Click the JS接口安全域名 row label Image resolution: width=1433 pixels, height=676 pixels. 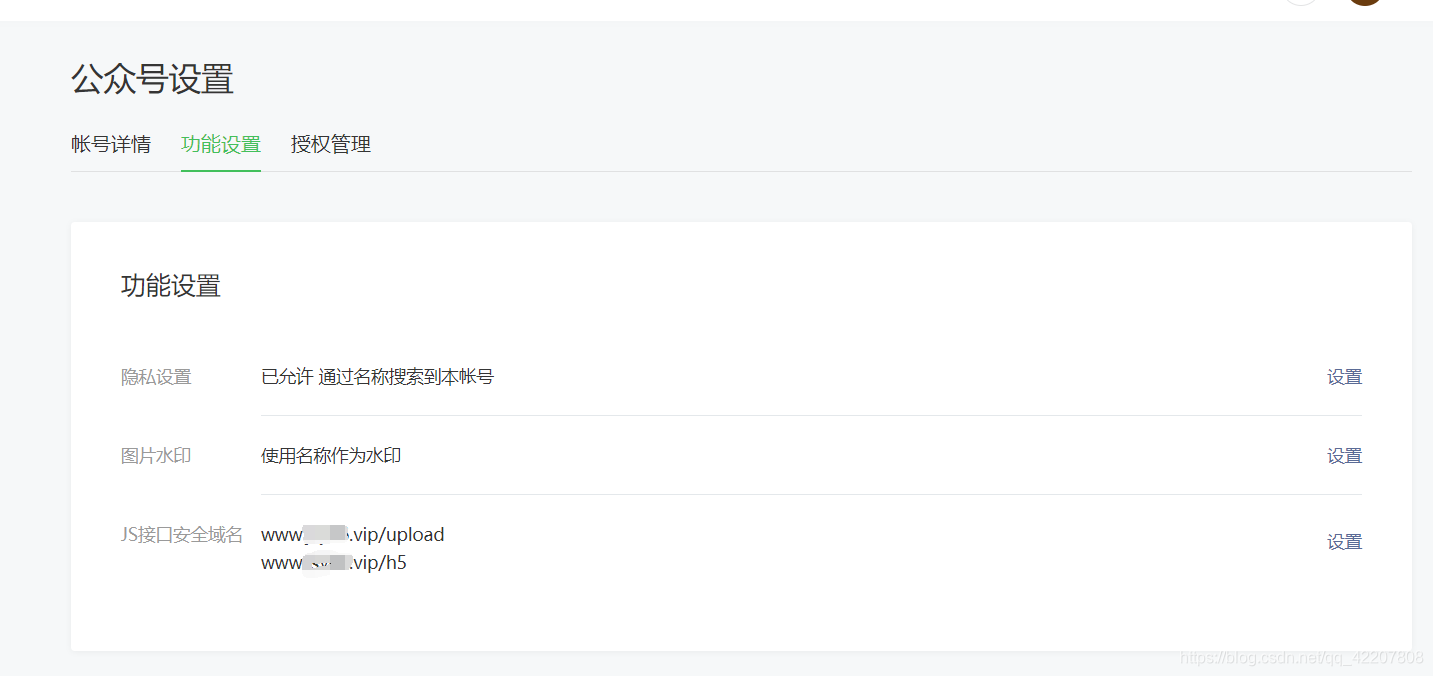click(181, 535)
